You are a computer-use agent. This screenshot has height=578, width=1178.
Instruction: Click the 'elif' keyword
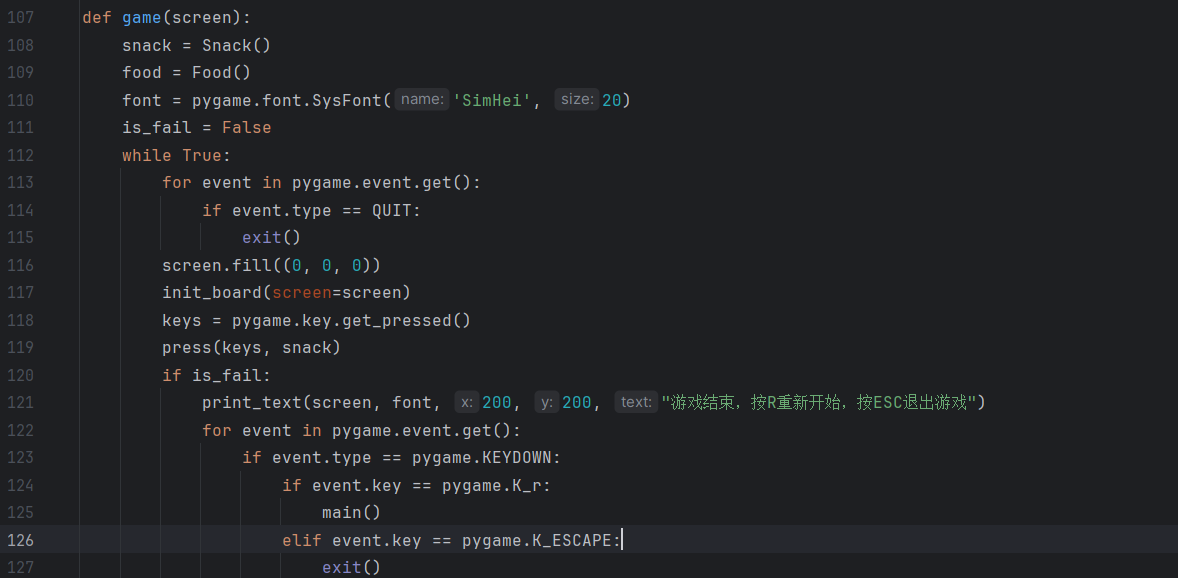(x=302, y=540)
